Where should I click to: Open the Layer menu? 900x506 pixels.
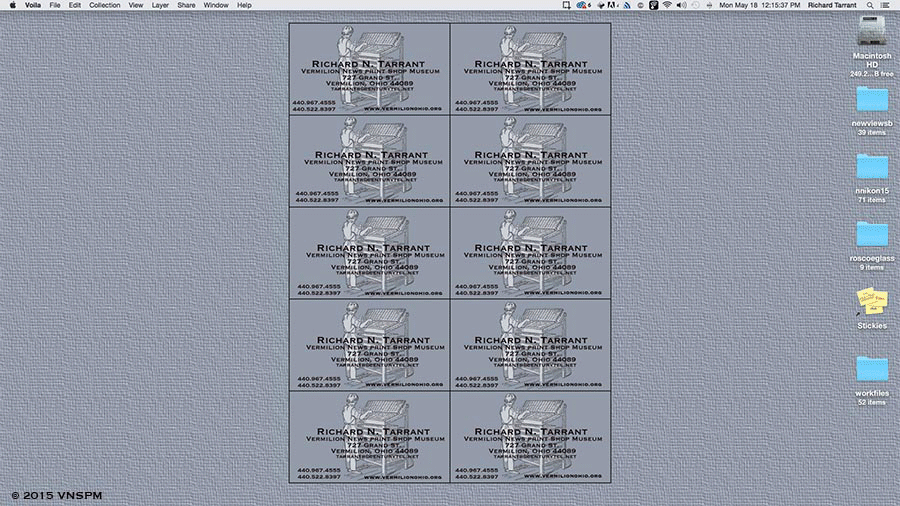pyautogui.click(x=160, y=5)
